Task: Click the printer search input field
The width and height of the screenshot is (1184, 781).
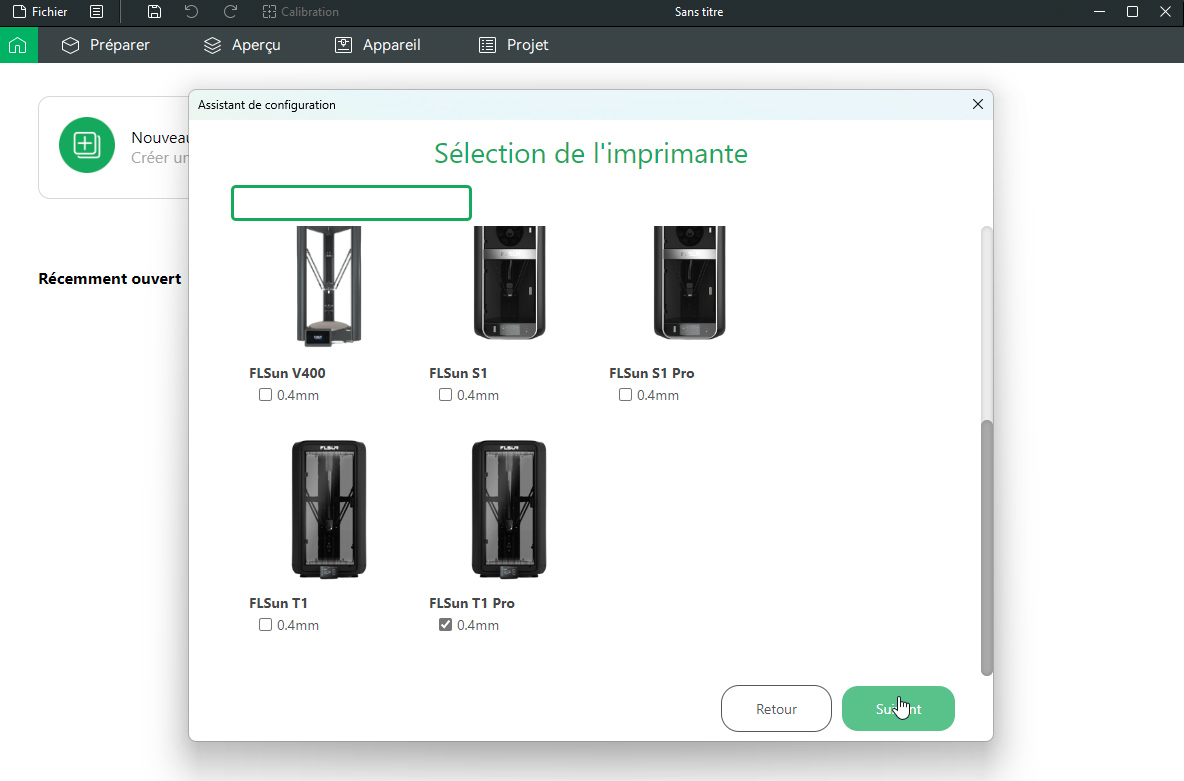Action: coord(351,203)
